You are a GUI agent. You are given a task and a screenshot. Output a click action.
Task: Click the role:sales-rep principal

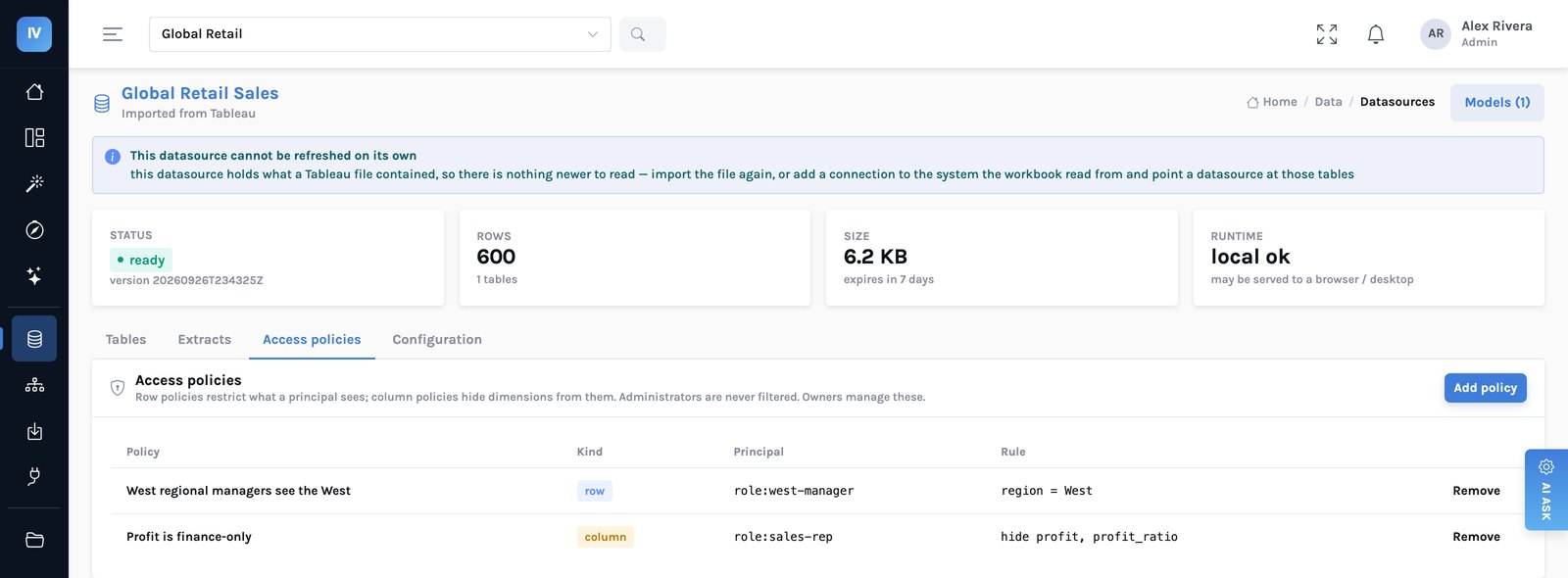(783, 537)
